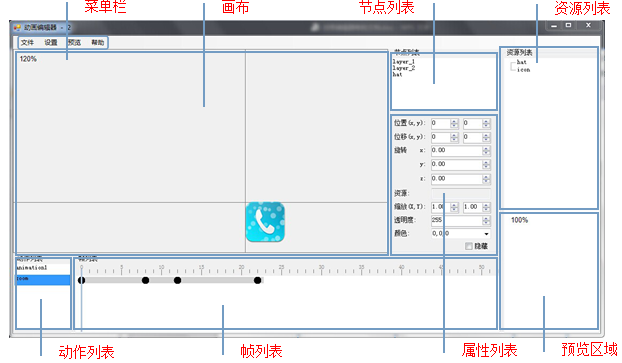
Task: Select the keyframe dot at frame 0
Action: [x=81, y=280]
